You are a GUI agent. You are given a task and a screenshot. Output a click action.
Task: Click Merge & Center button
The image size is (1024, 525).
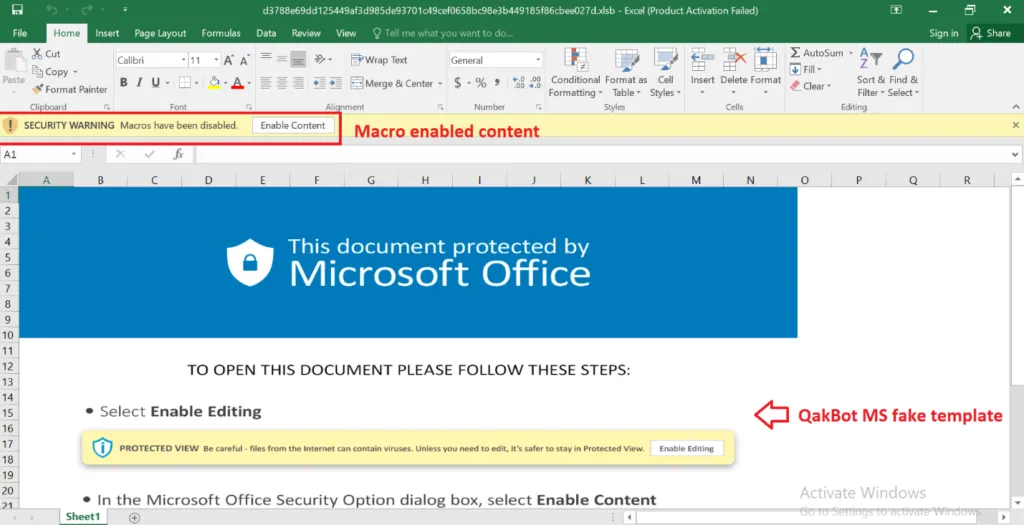click(392, 83)
